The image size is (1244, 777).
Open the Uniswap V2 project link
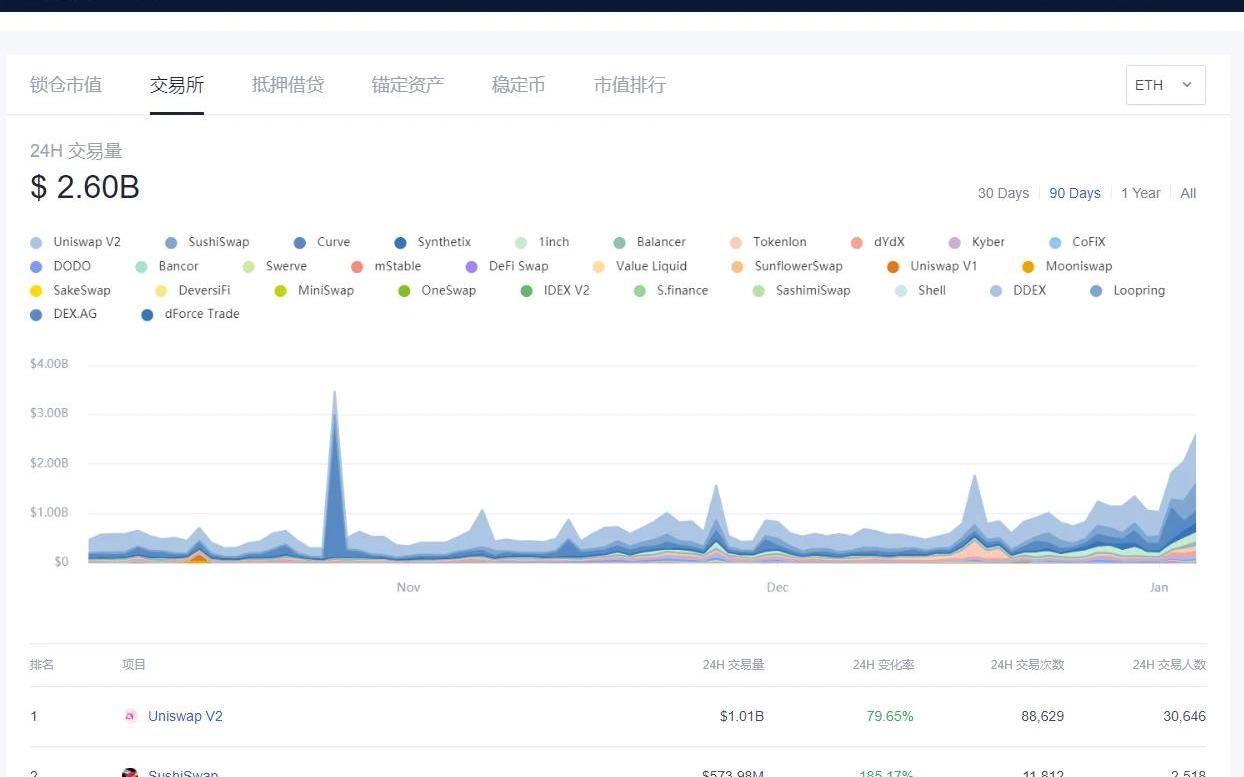tap(185, 716)
